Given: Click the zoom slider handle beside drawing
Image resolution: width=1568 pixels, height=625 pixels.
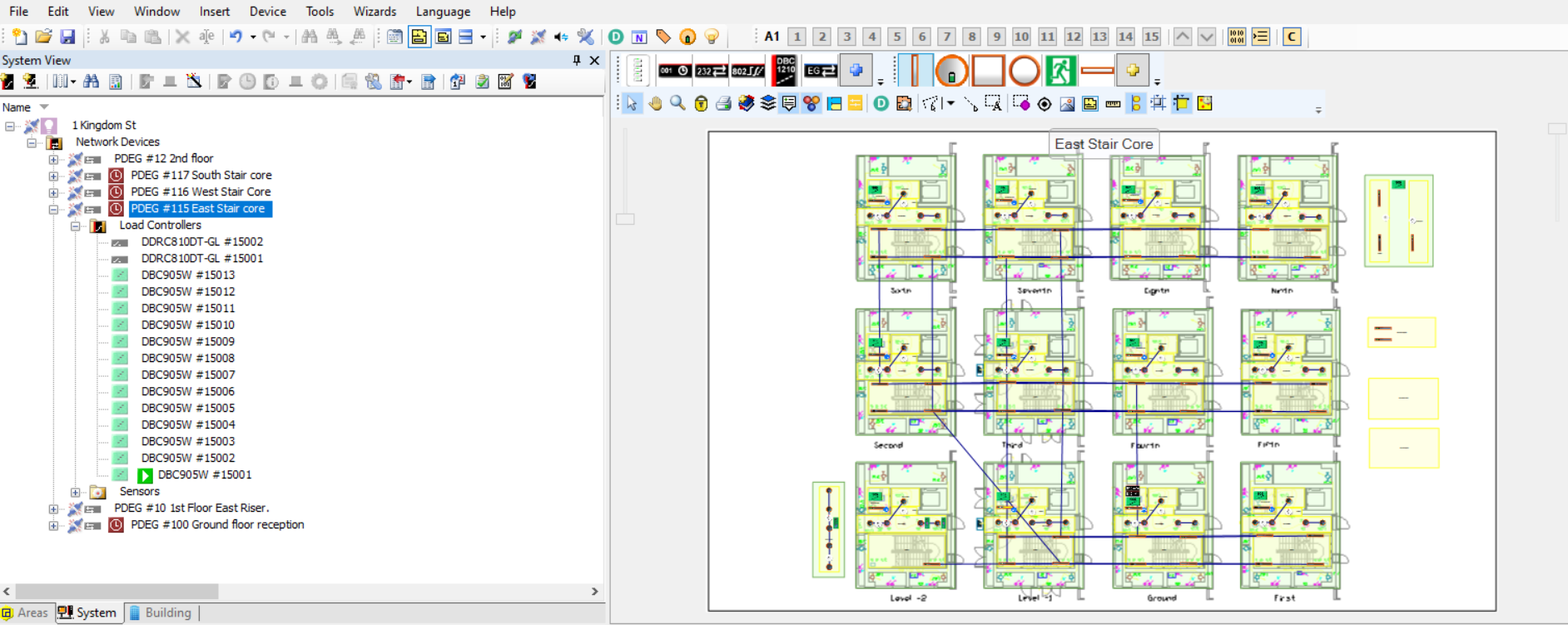Looking at the screenshot, I should (x=625, y=219).
